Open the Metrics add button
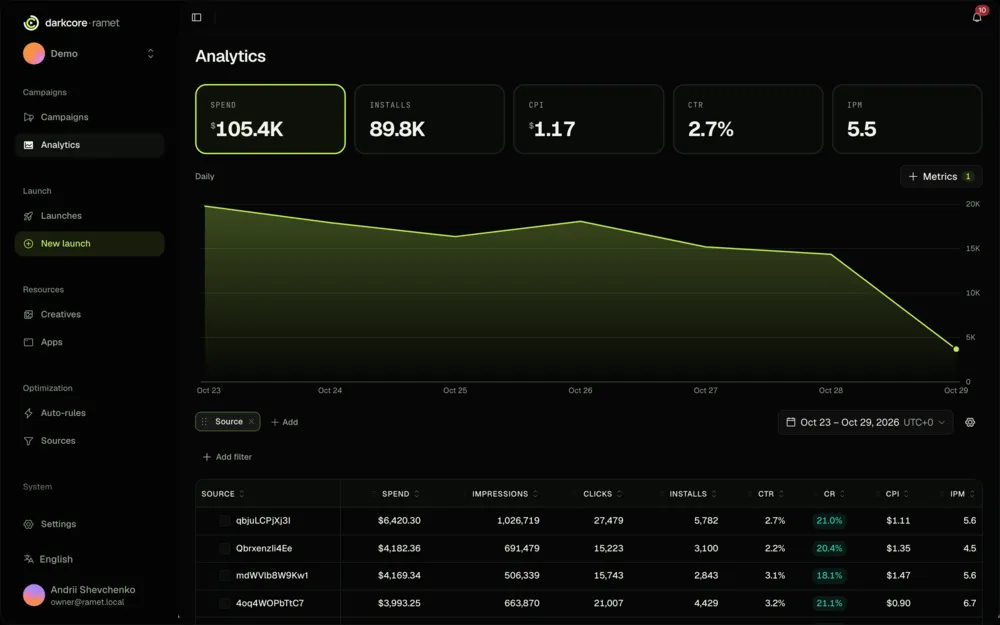Viewport: 1000px width, 625px height. 941,177
